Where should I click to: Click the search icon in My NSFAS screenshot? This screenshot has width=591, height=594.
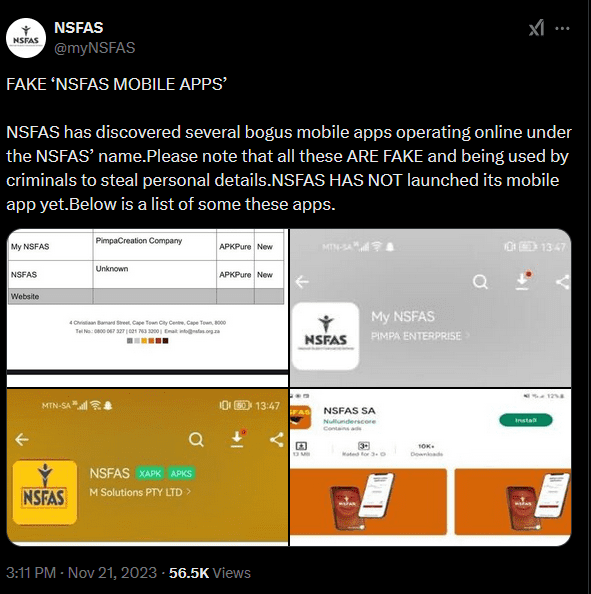(480, 282)
